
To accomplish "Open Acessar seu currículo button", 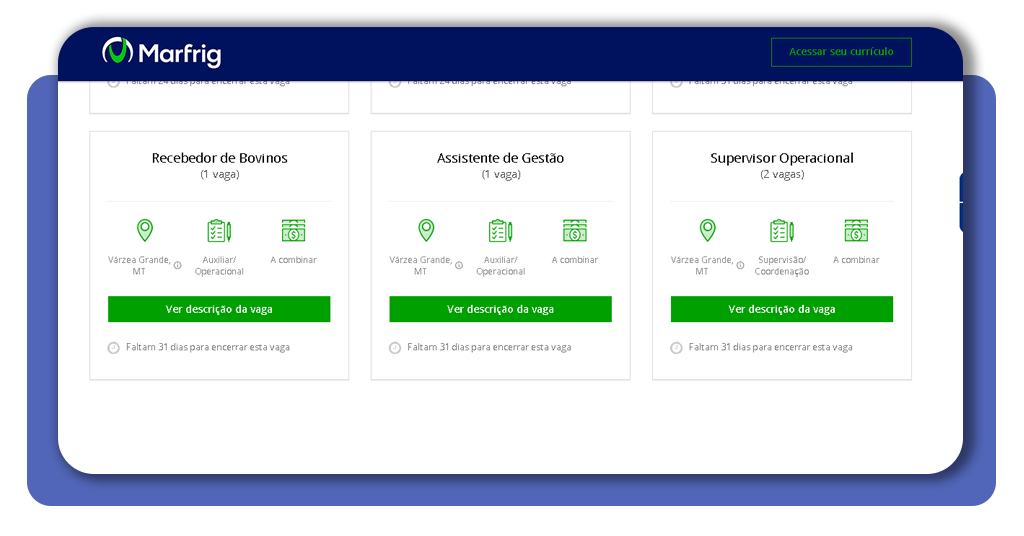I will [x=841, y=52].
